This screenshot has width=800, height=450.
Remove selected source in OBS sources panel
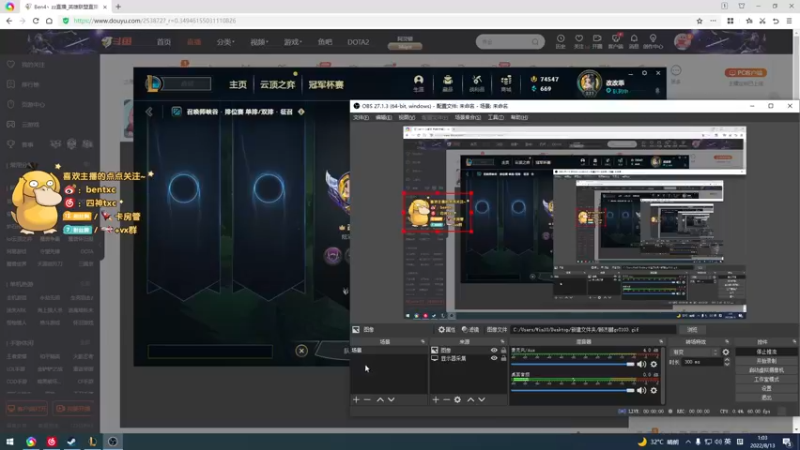(446, 399)
